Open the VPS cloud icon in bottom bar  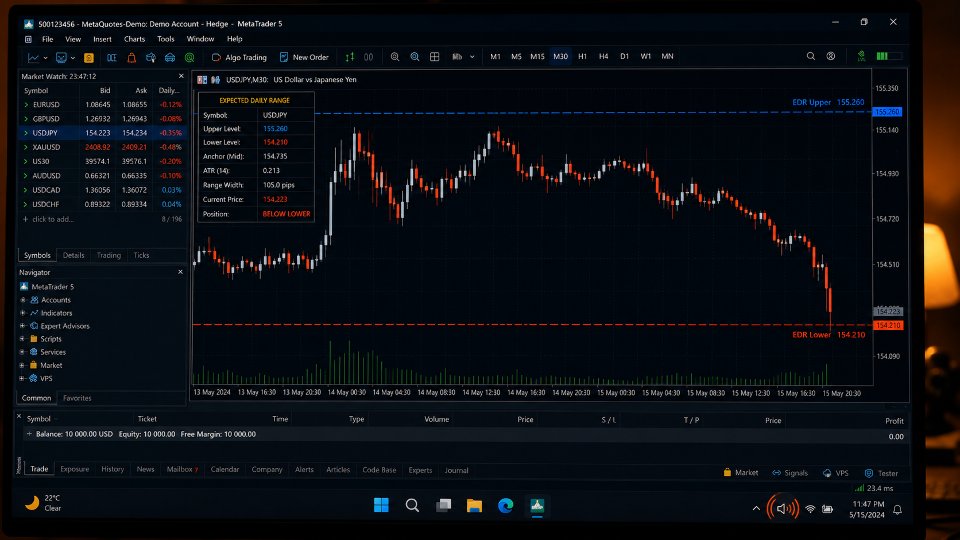(827, 473)
